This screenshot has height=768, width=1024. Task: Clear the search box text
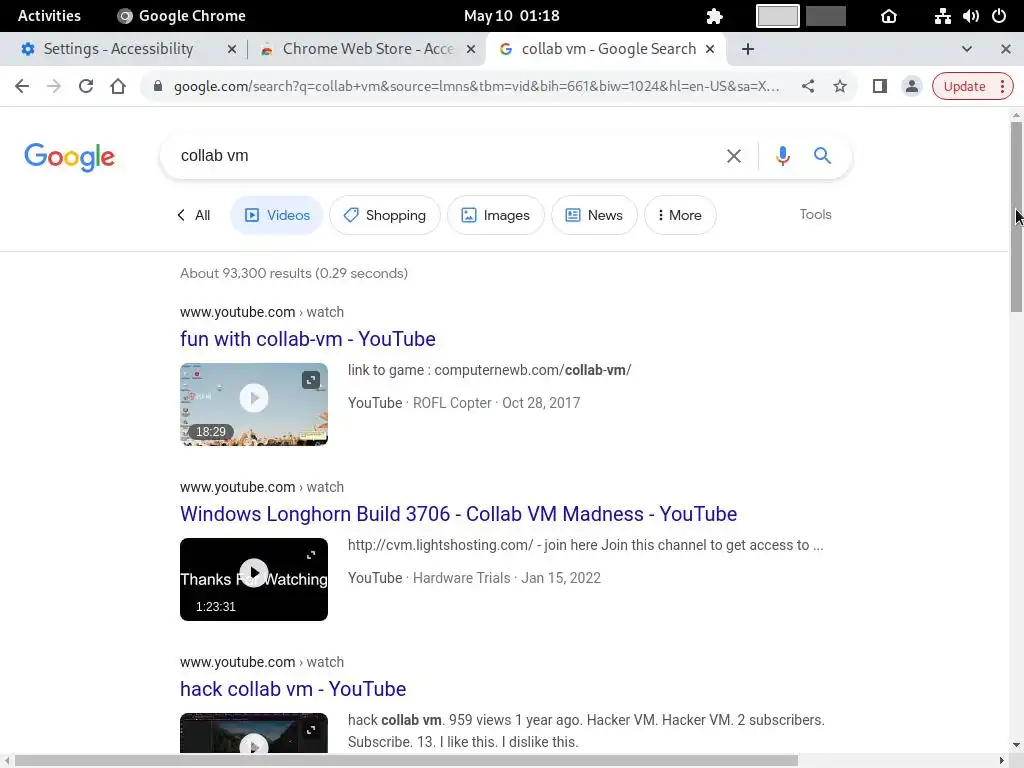point(734,156)
